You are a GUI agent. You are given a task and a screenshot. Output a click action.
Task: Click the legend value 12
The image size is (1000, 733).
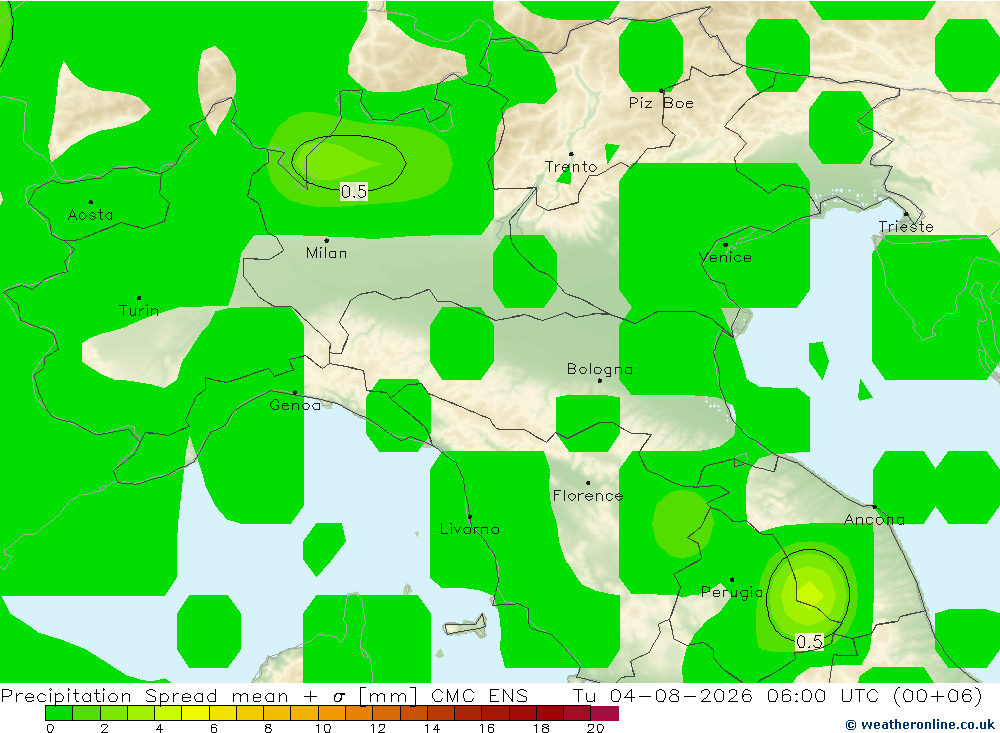[378, 728]
